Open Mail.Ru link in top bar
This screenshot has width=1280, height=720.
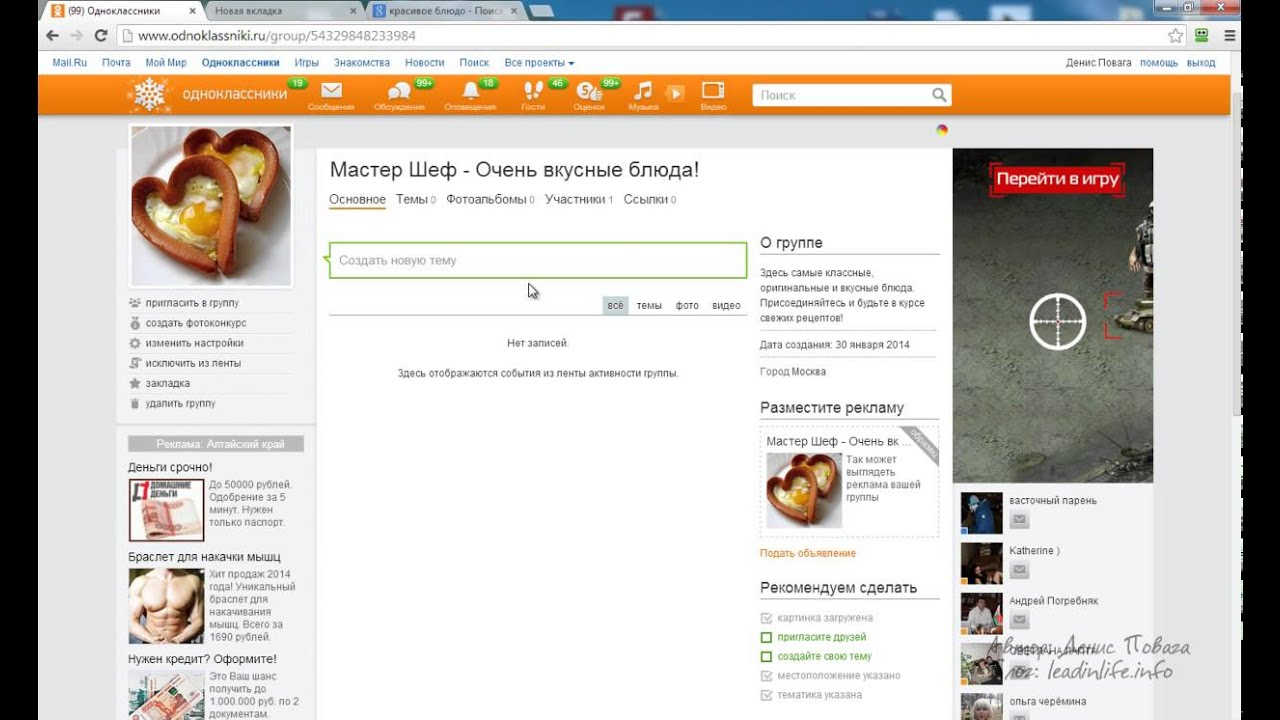click(69, 62)
